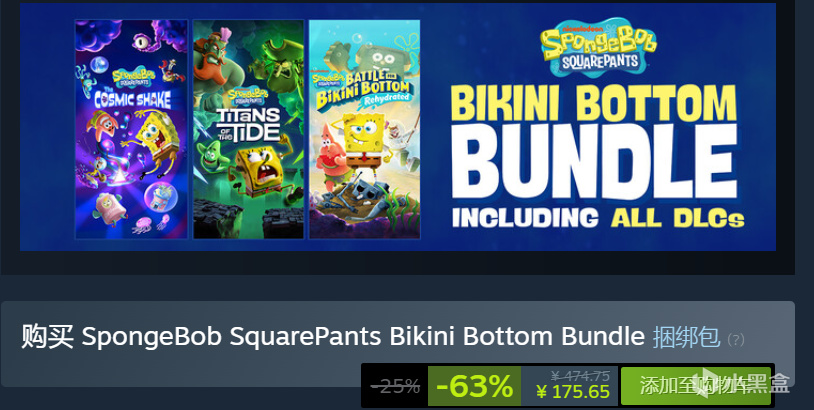The image size is (814, 410).
Task: Click the purchase title 购买 SpongeBob SquarePants Bikini Bottom Bundle
Action: (x=333, y=337)
